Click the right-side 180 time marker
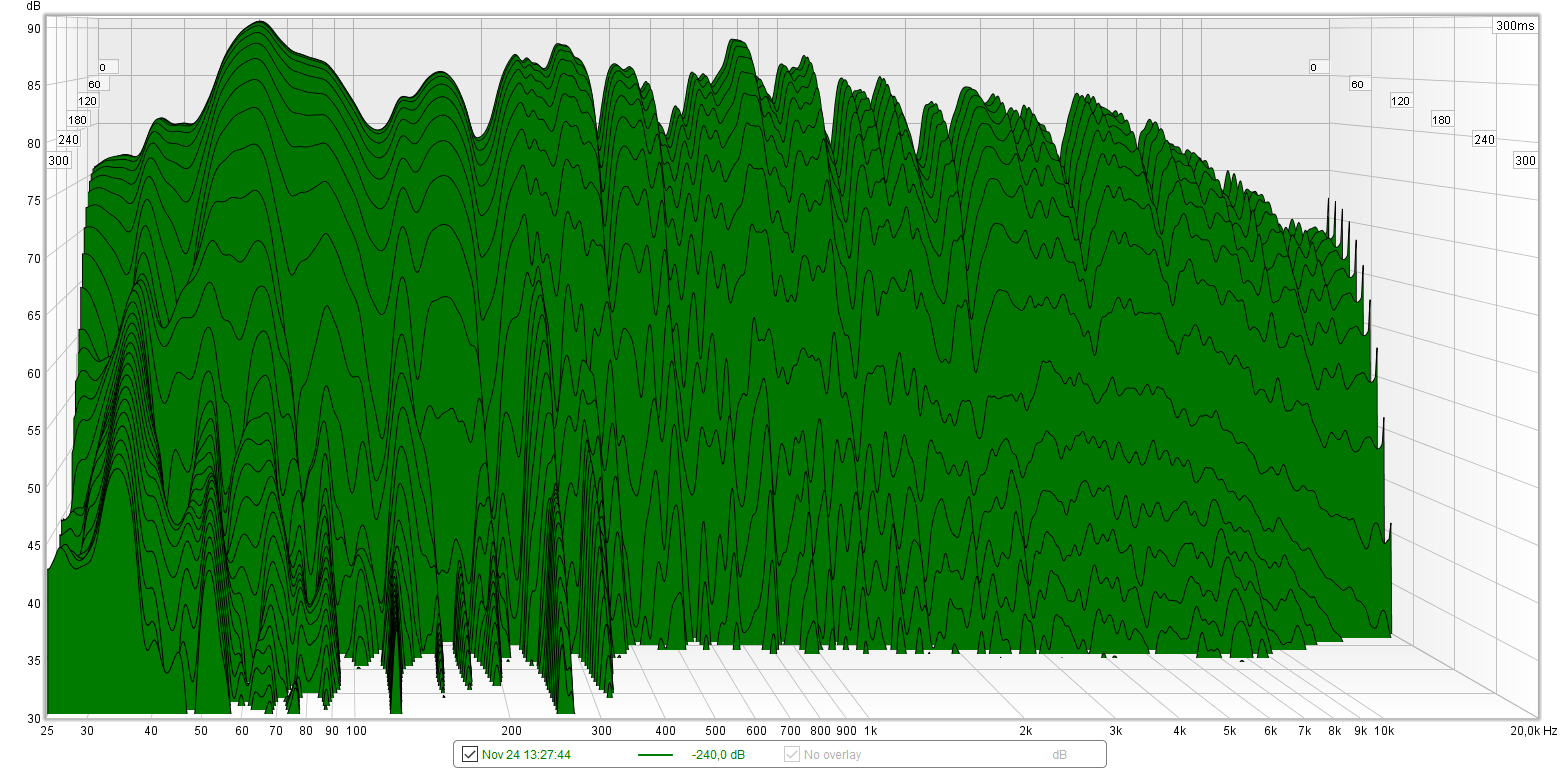Screen dimensions: 1561x769 [1441, 120]
